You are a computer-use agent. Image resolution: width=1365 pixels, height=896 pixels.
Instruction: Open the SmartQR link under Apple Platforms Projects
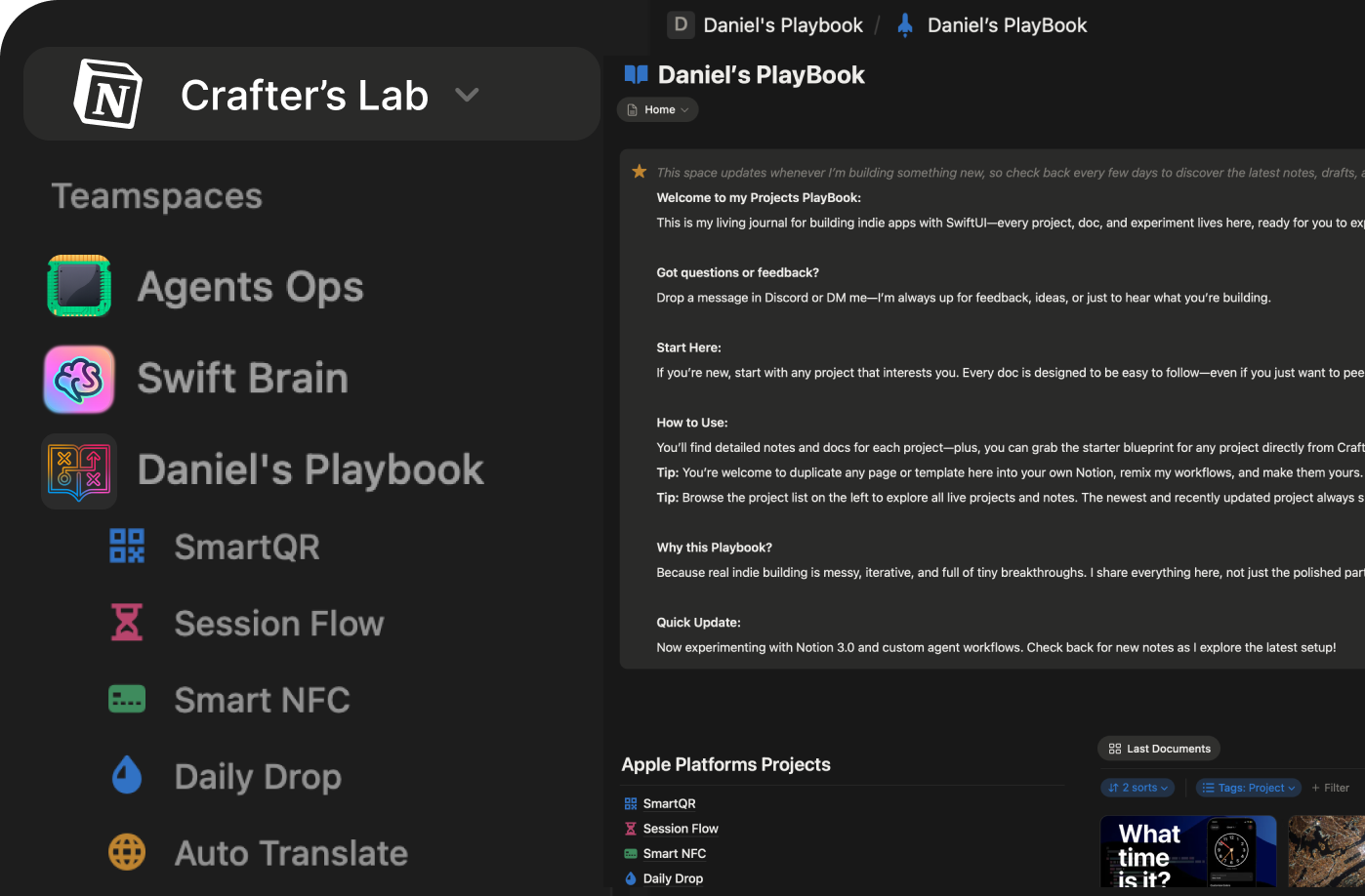pyautogui.click(x=669, y=803)
